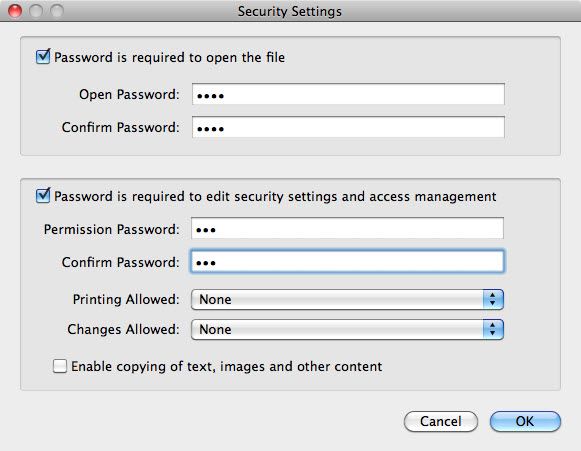This screenshot has width=581, height=451.
Task: Toggle password required to edit security settings checkbox
Action: click(43, 196)
